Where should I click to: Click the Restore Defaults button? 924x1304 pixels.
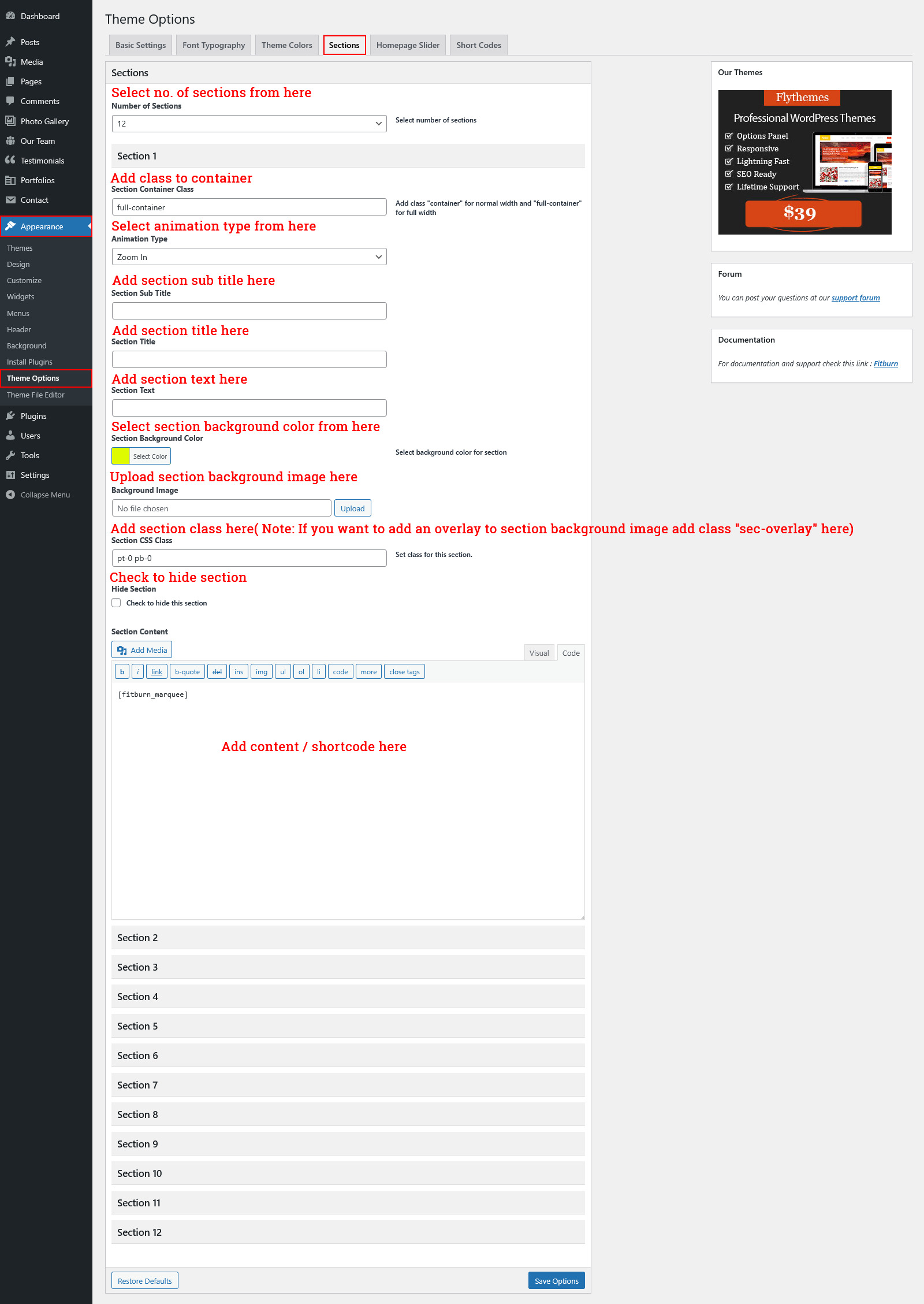tap(145, 1280)
